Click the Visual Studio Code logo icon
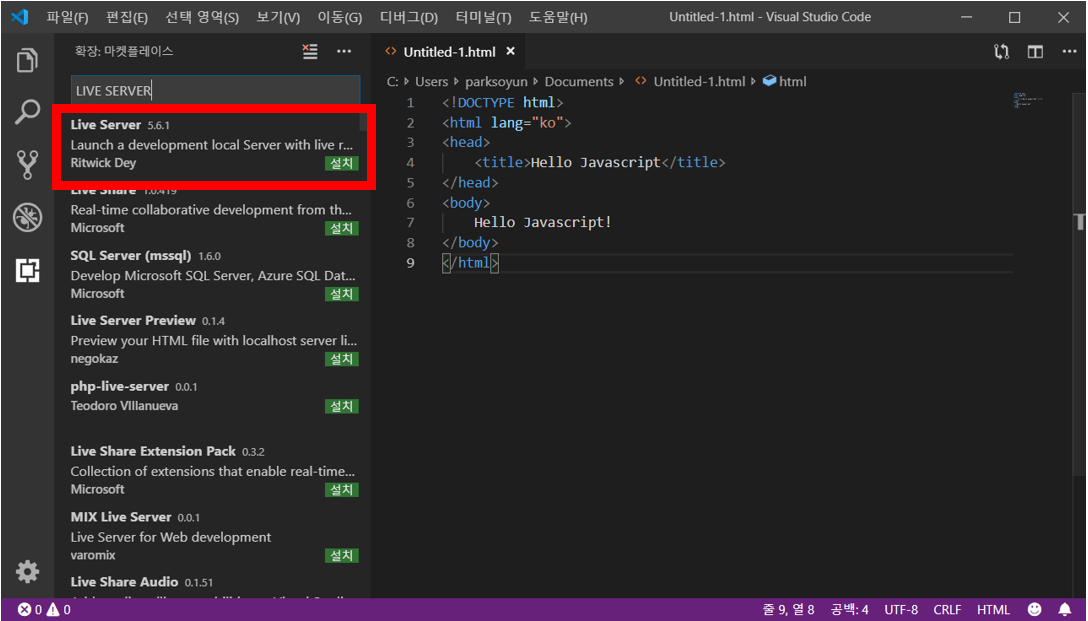Screen dimensions: 1088x621 (19, 17)
